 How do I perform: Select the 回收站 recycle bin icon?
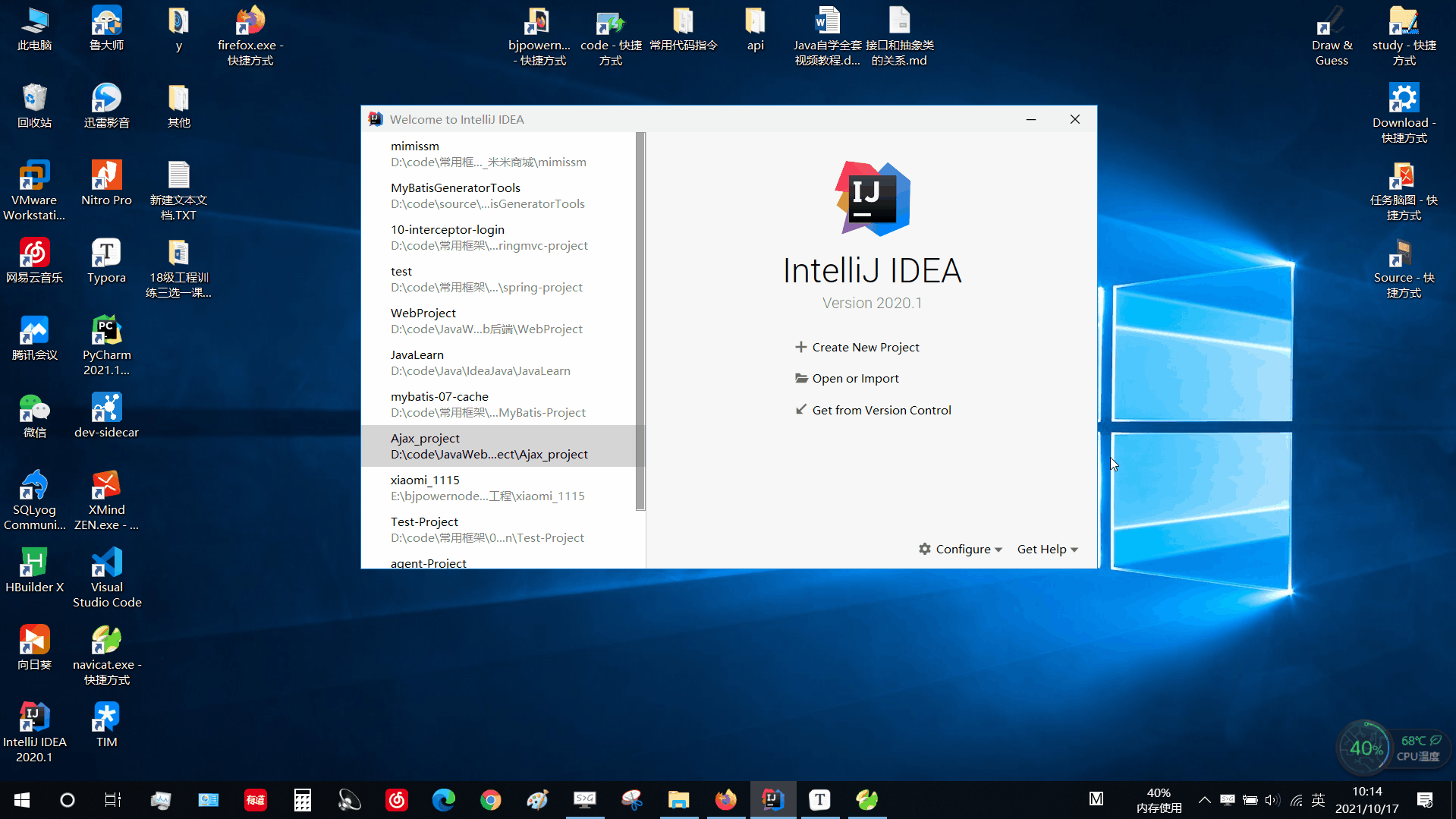pos(34,106)
